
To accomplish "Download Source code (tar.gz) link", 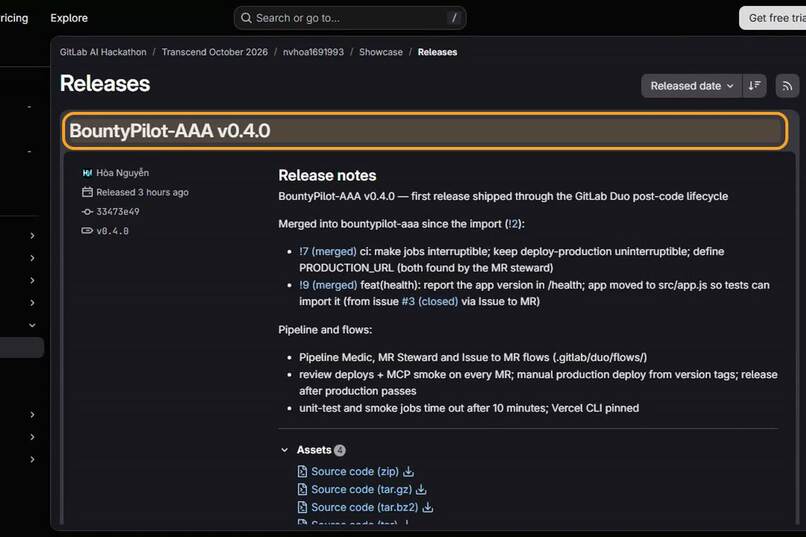I will pyautogui.click(x=361, y=489).
